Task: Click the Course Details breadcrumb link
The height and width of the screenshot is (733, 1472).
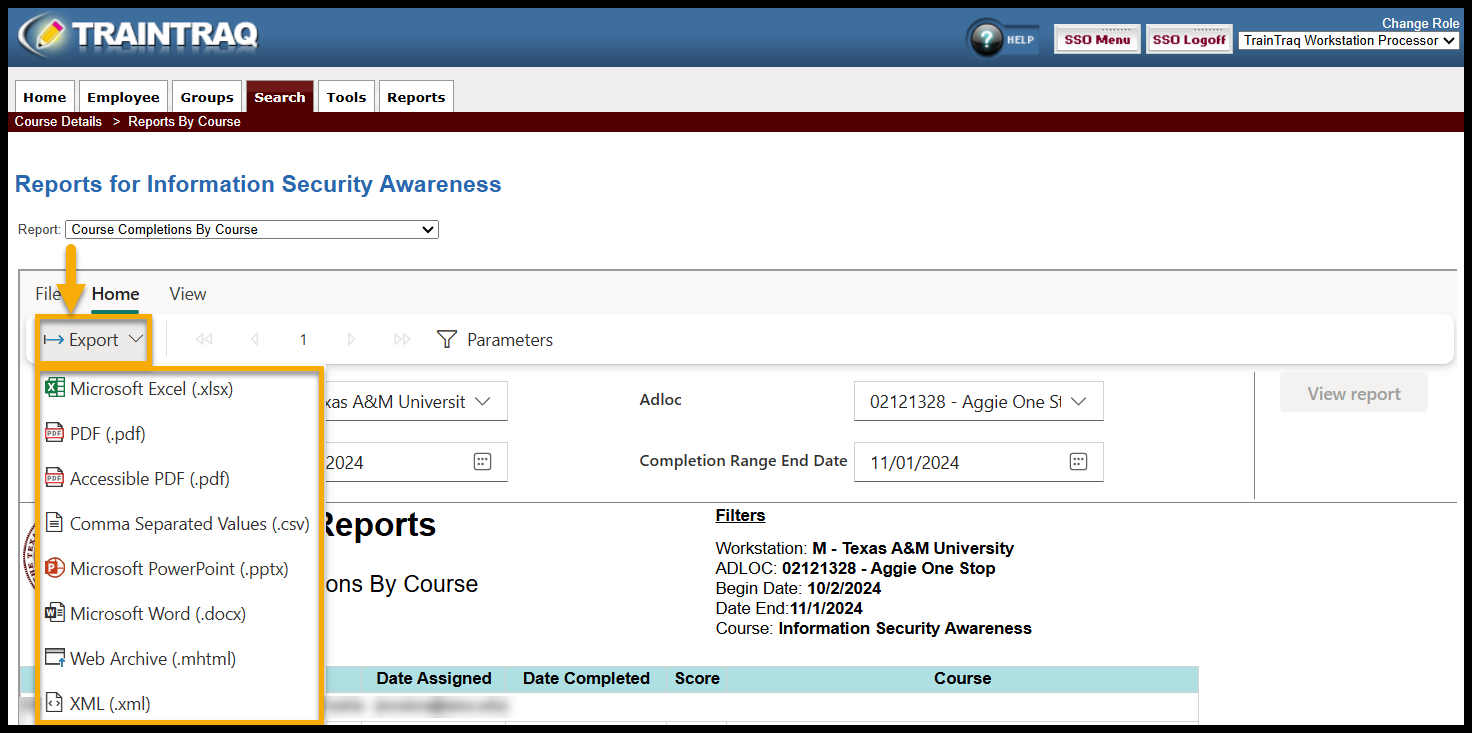Action: [x=58, y=122]
